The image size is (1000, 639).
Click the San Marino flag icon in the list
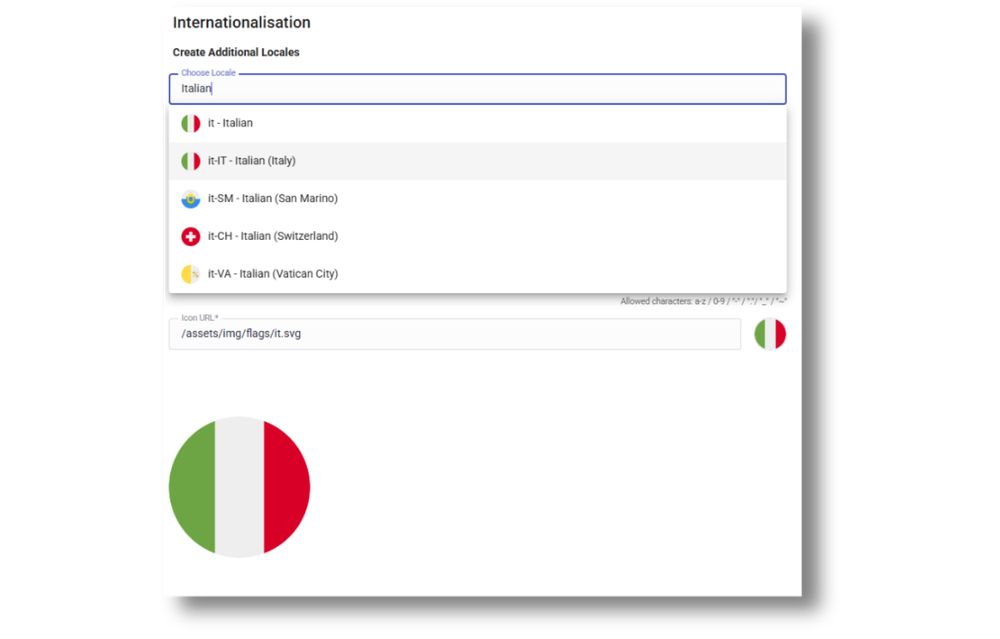point(191,198)
